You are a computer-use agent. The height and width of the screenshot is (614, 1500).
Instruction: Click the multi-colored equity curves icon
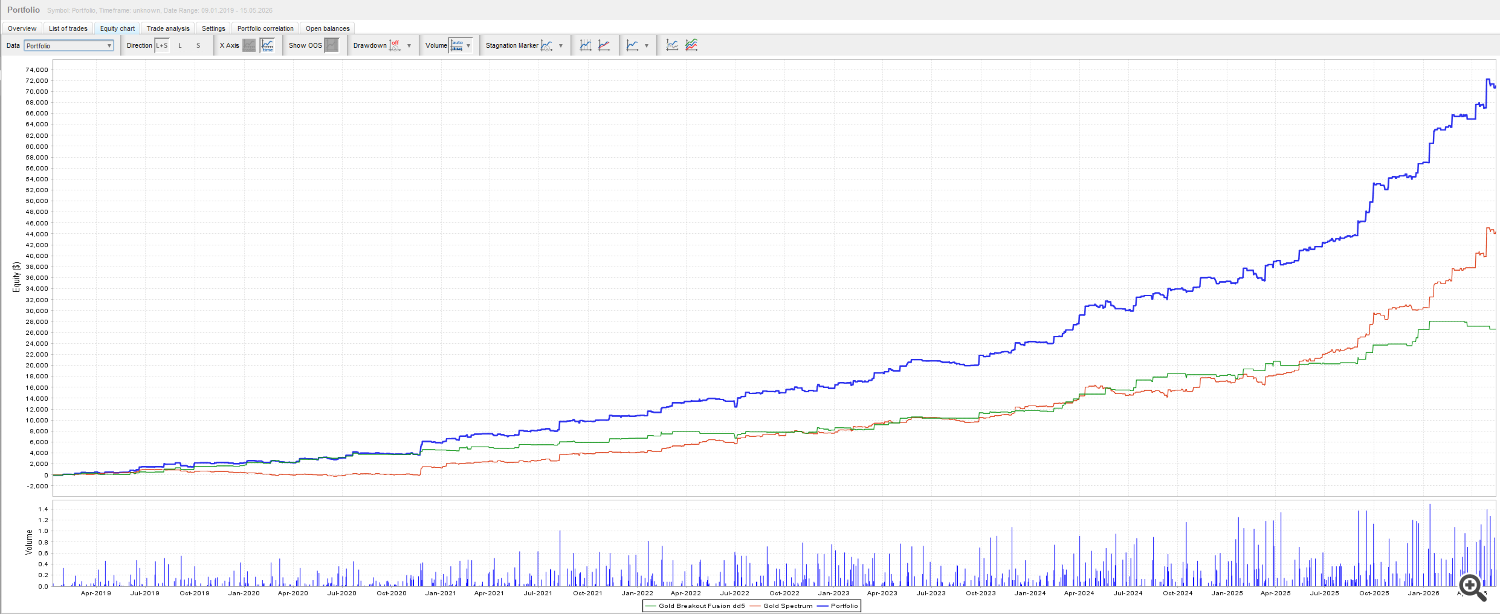point(691,45)
